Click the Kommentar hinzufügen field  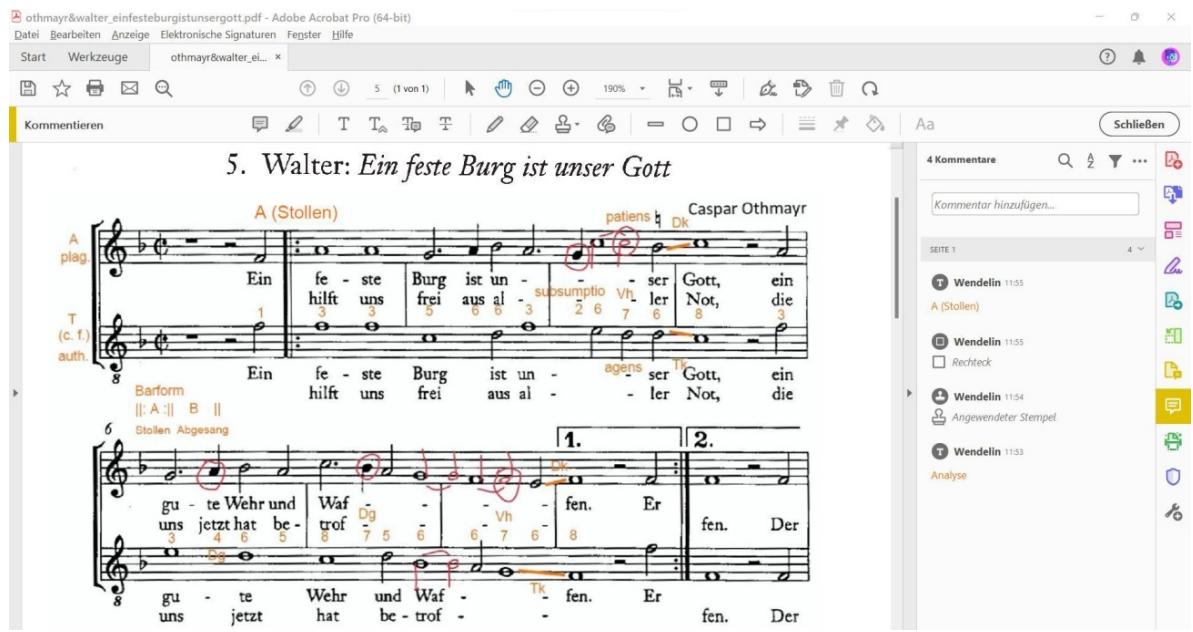point(1035,204)
